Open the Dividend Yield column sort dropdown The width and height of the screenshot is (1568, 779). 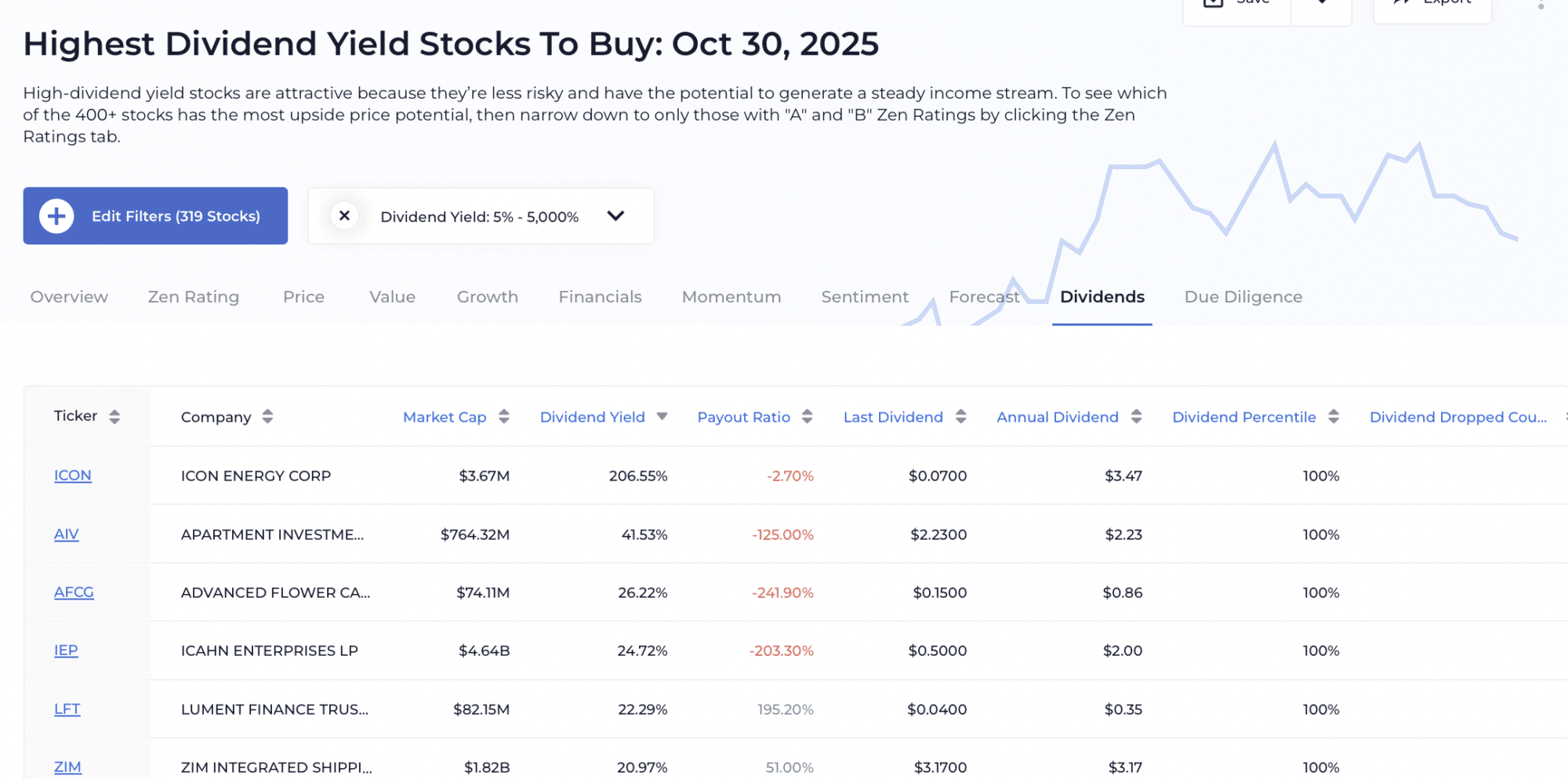[x=662, y=416]
